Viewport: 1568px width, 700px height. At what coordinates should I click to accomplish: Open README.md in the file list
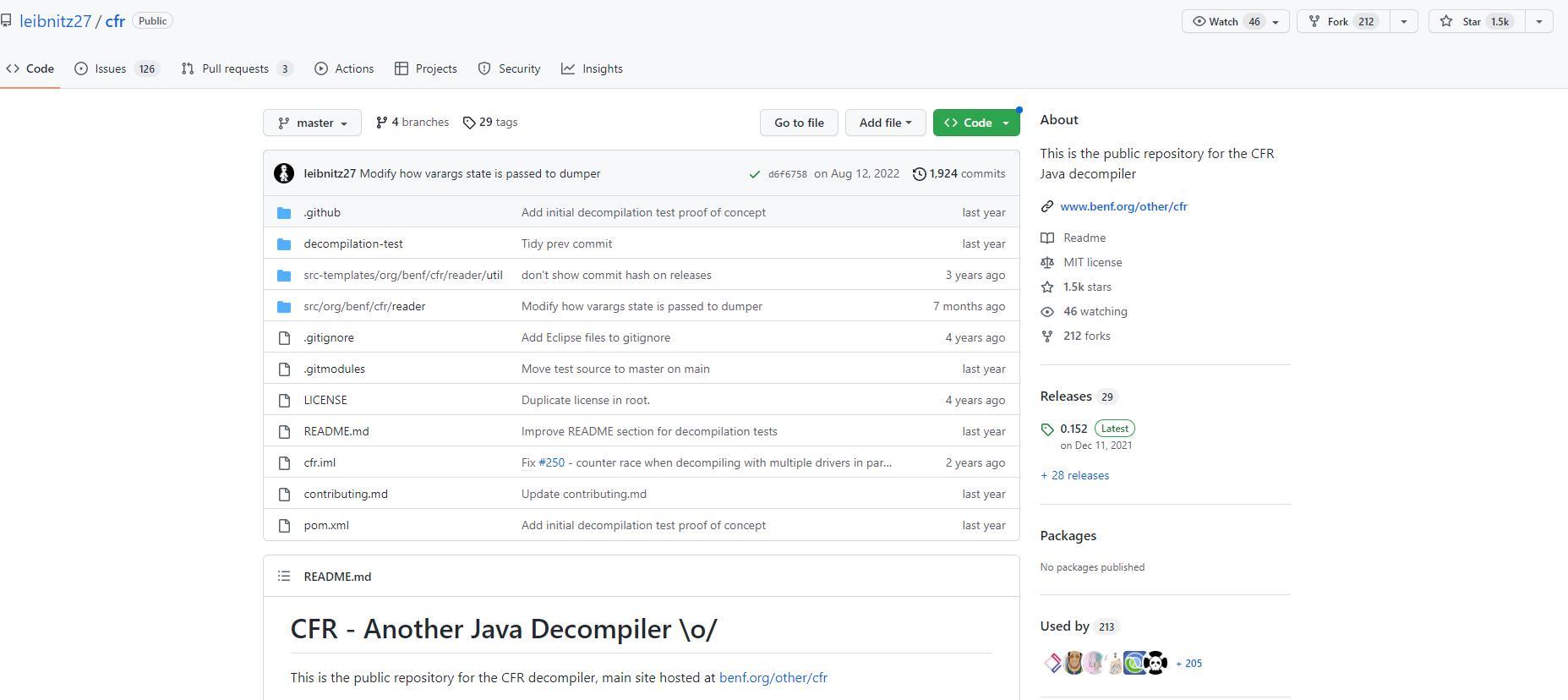pyautogui.click(x=336, y=431)
